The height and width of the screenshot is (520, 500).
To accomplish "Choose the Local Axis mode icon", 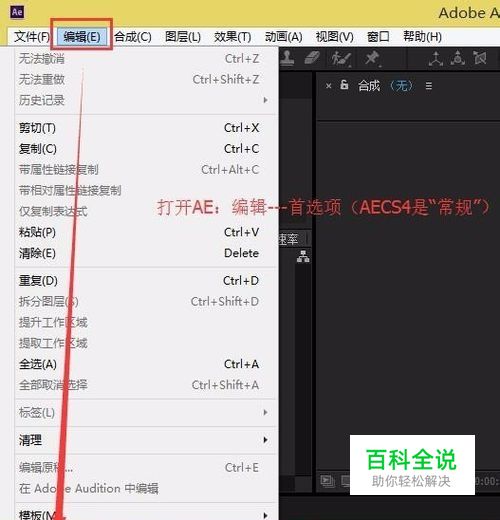I will point(435,58).
